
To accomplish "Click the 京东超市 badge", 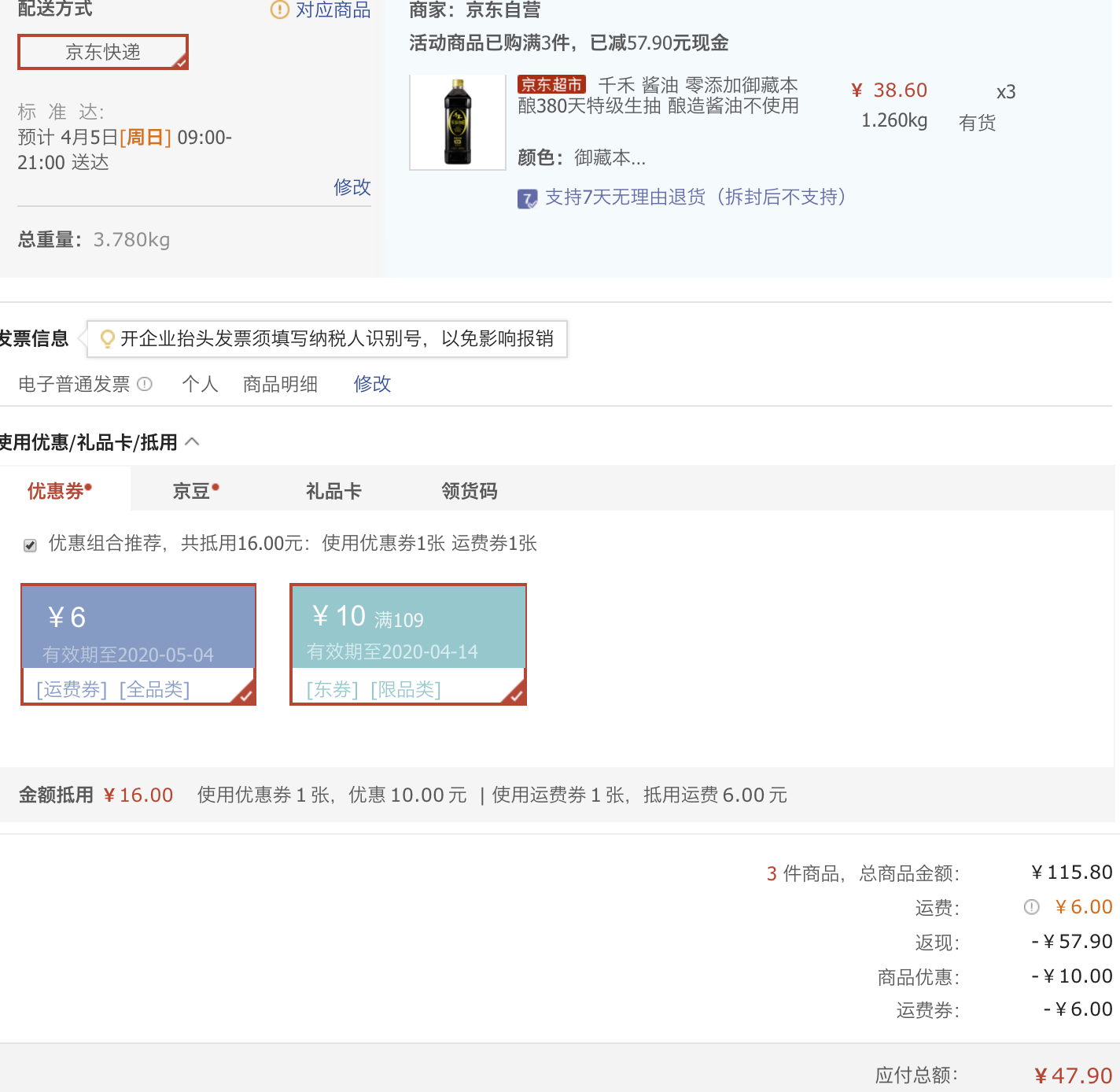I will click(551, 84).
